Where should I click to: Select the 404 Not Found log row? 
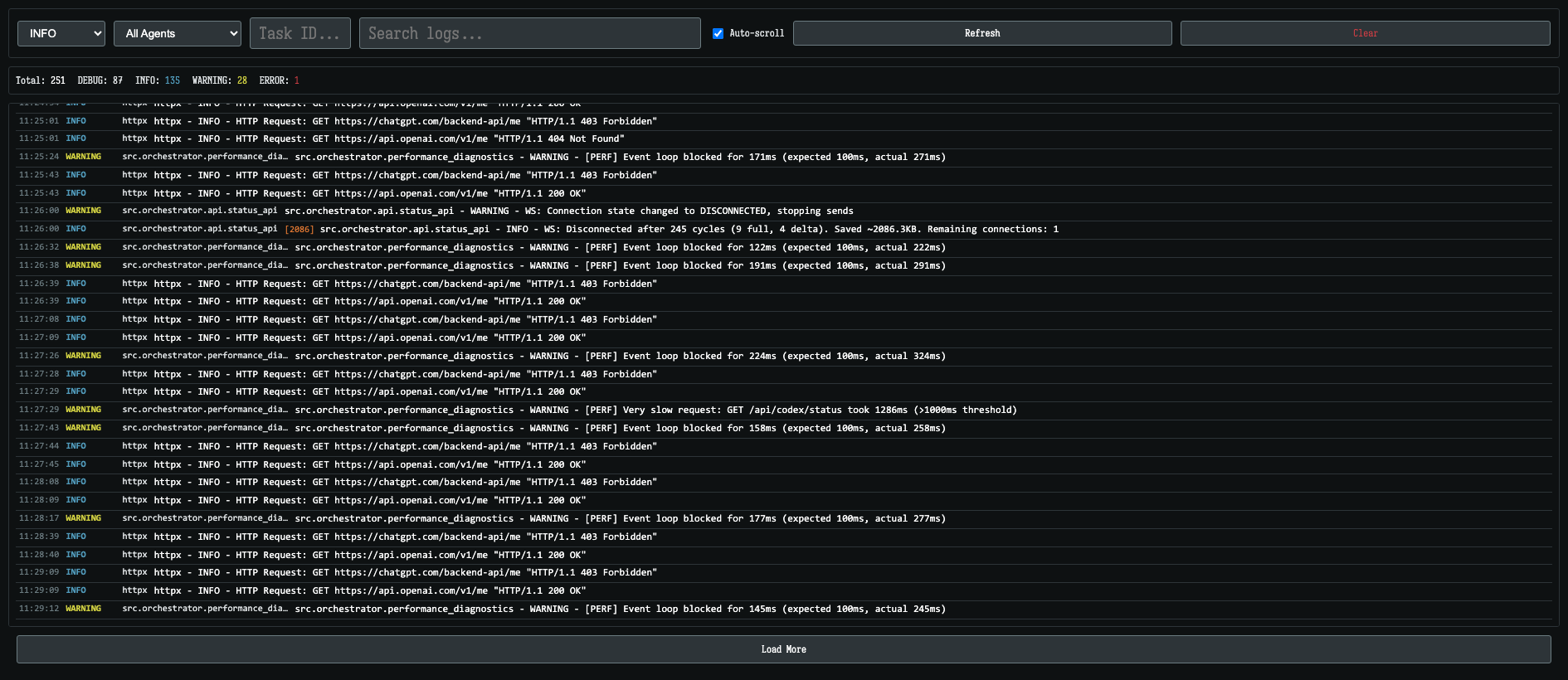[784, 139]
